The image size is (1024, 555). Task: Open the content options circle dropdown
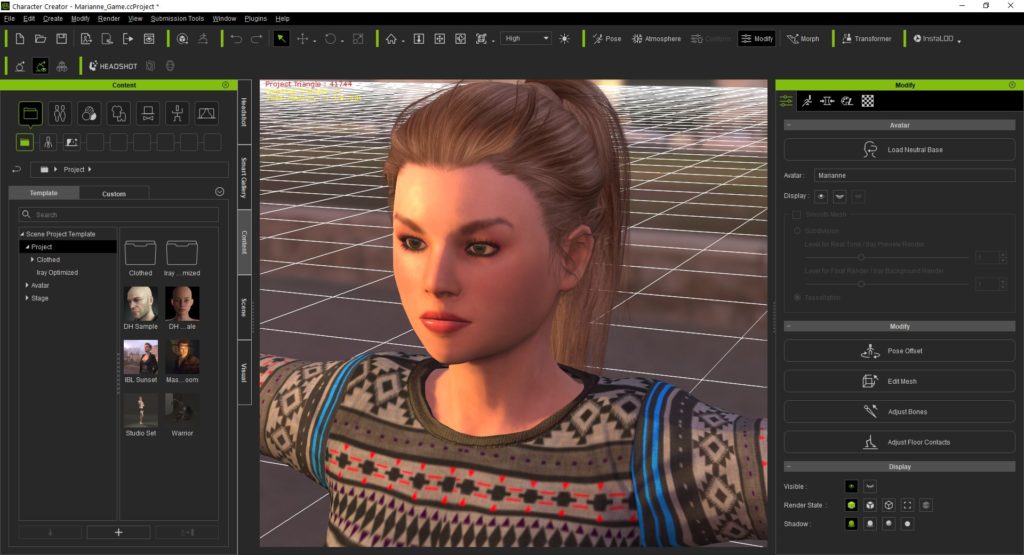(x=219, y=192)
